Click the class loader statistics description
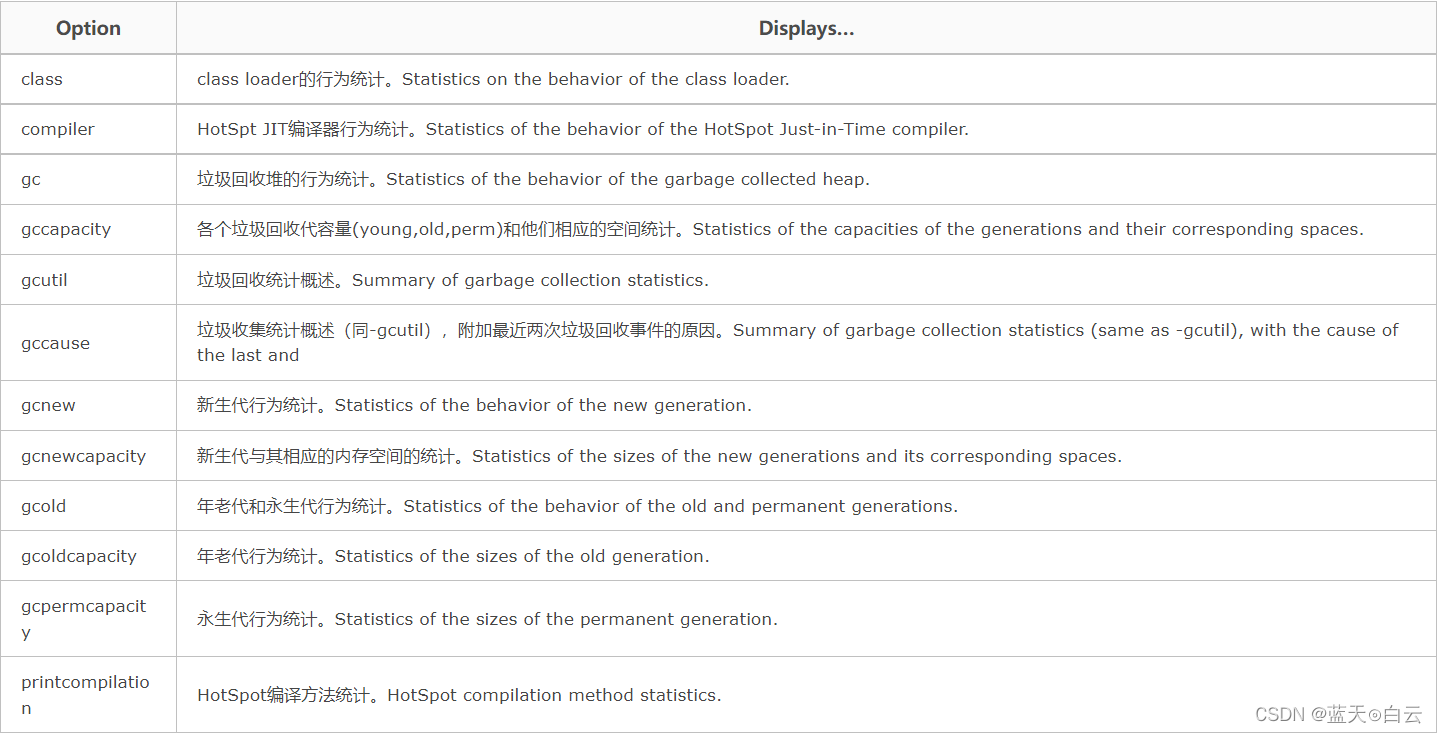The width and height of the screenshot is (1437, 733). pos(493,79)
